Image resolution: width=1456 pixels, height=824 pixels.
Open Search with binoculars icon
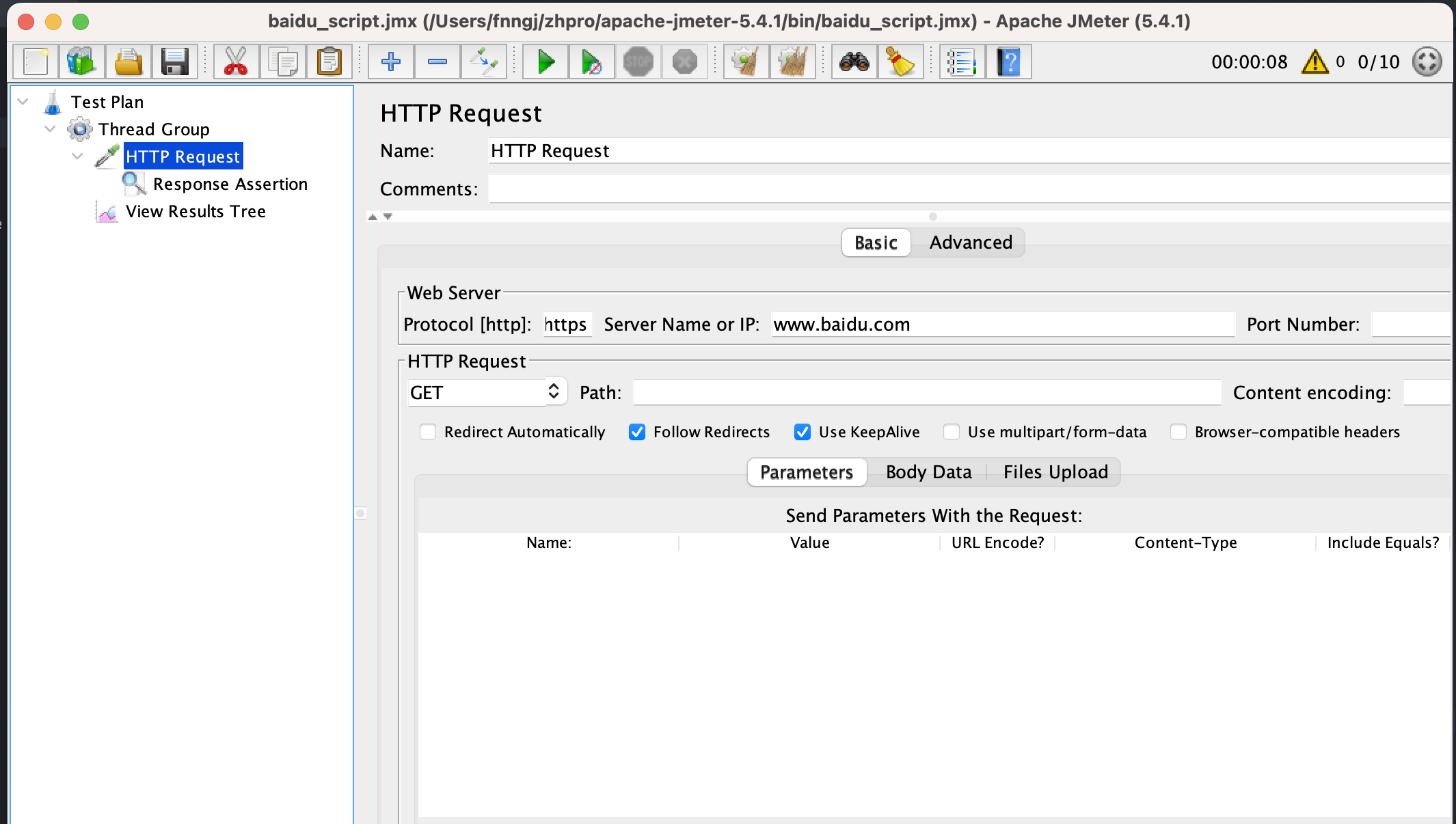click(x=854, y=62)
